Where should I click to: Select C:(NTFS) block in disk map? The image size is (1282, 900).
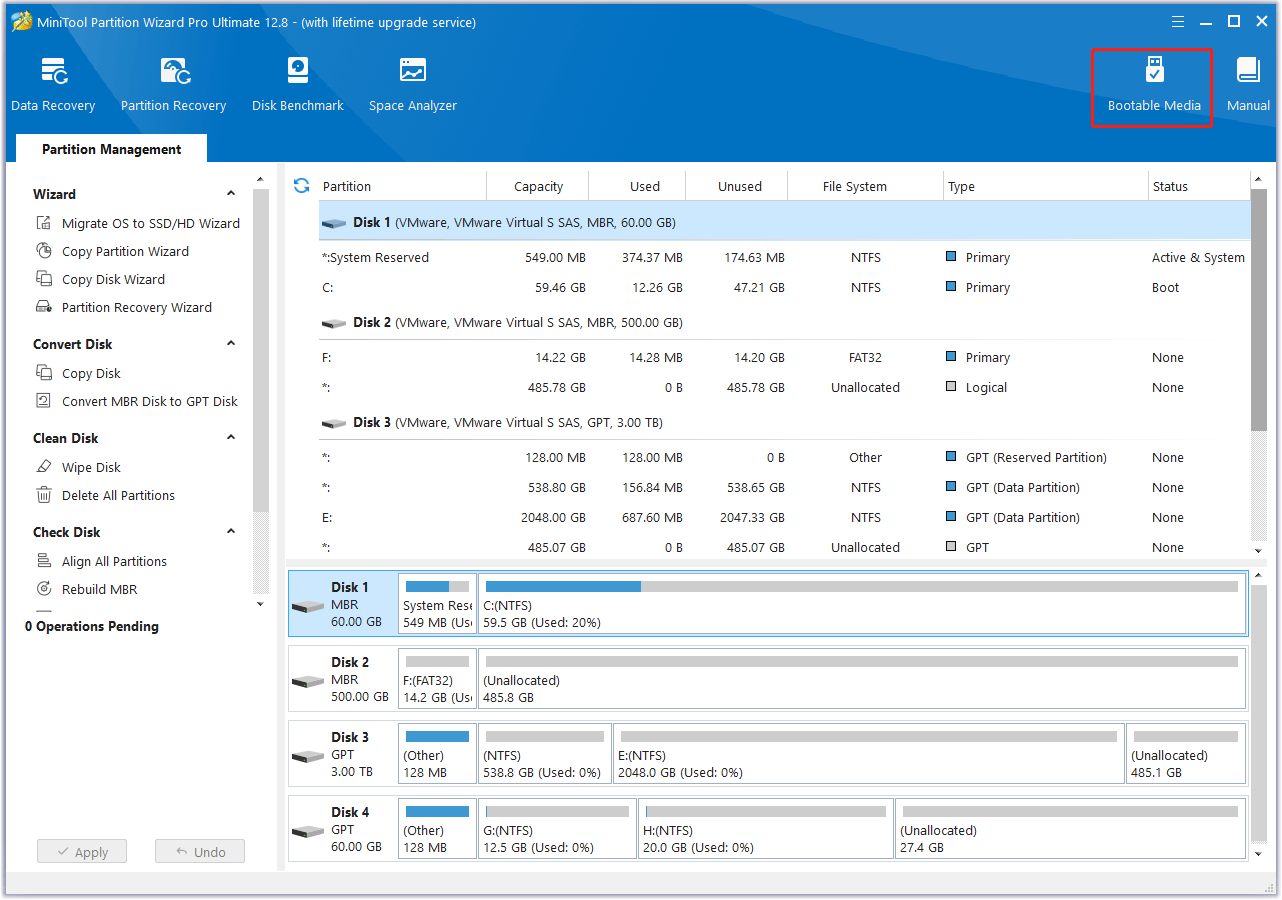point(862,604)
